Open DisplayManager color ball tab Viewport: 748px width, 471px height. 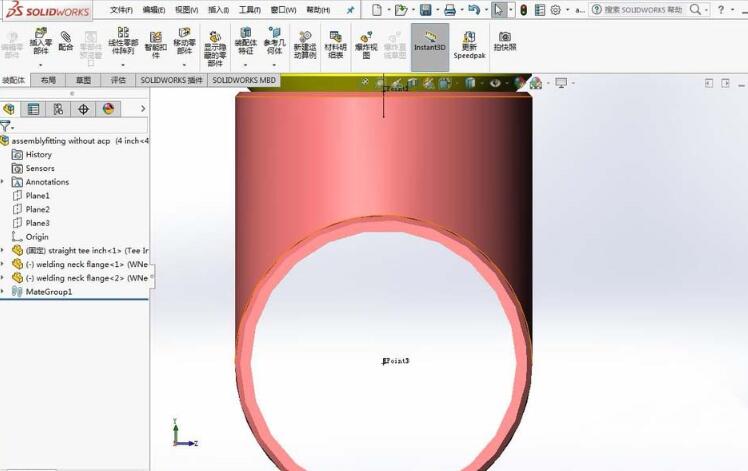[108, 109]
